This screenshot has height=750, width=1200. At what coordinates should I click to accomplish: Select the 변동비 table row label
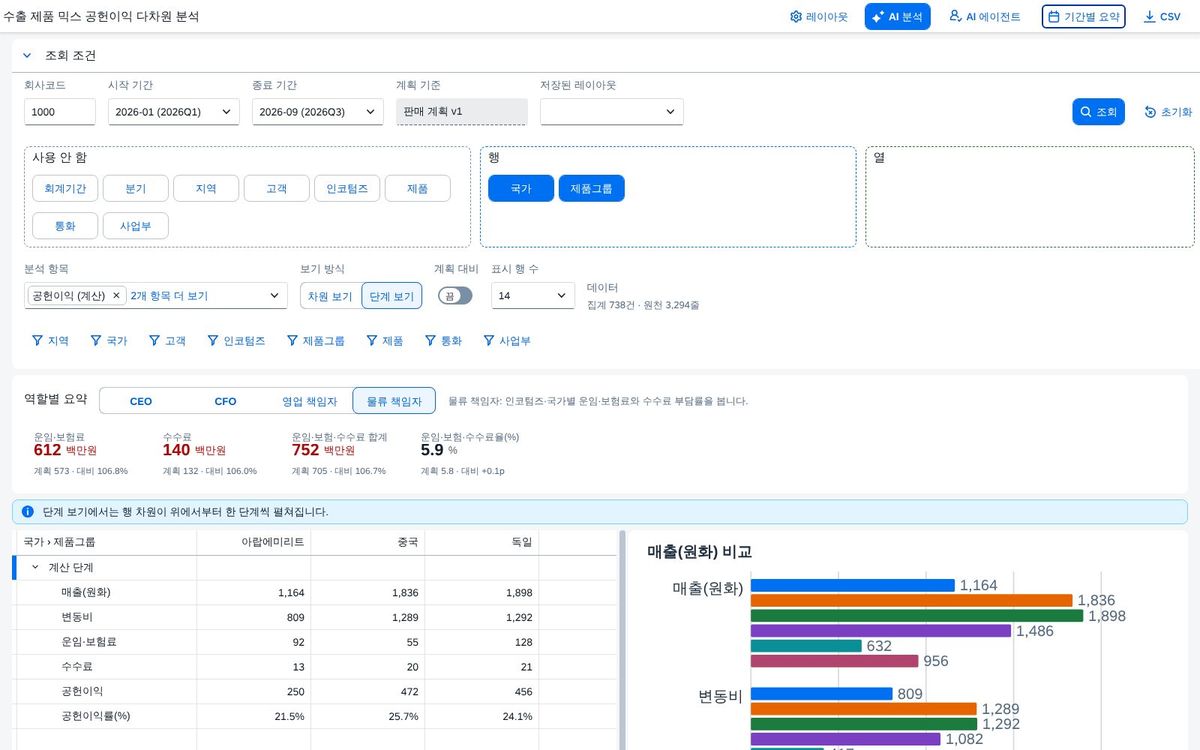76,618
